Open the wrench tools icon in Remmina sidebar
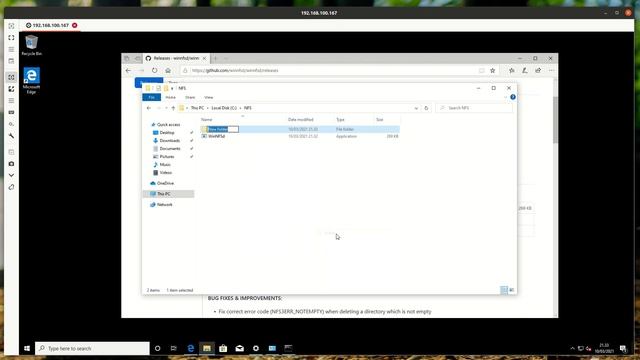 11,136
